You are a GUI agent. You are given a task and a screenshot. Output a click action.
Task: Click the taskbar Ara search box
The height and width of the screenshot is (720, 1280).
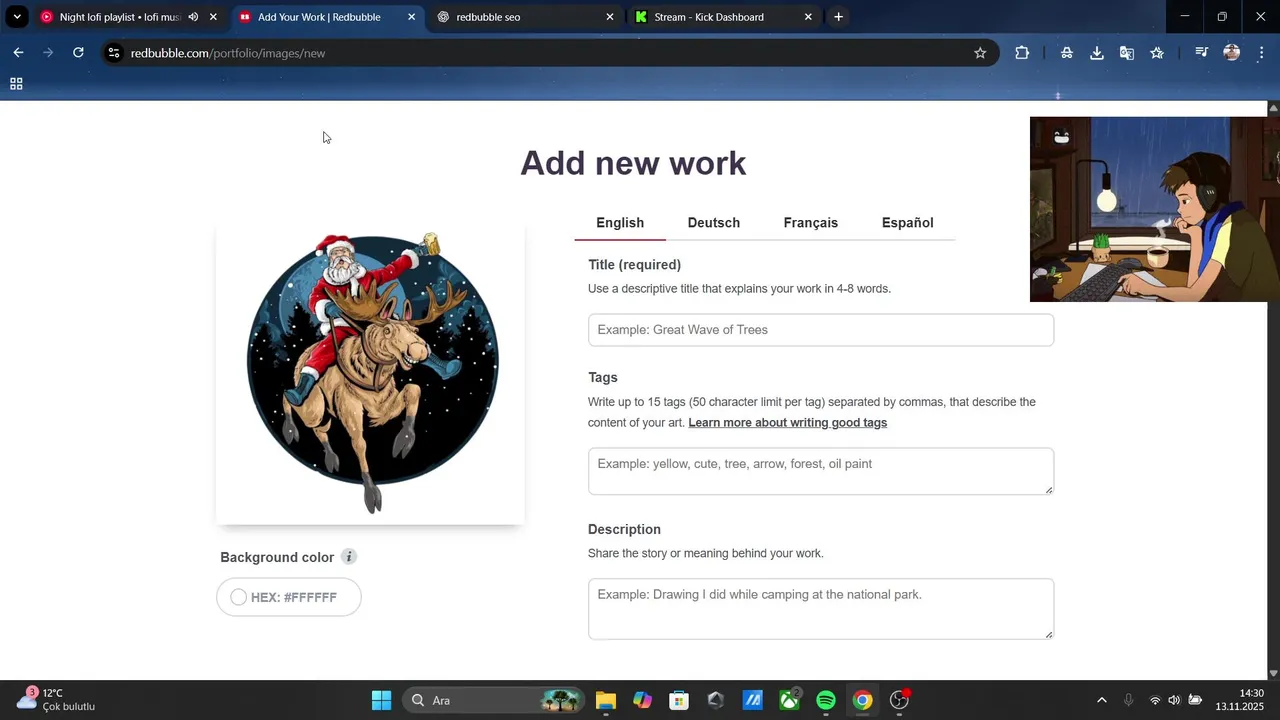495,700
